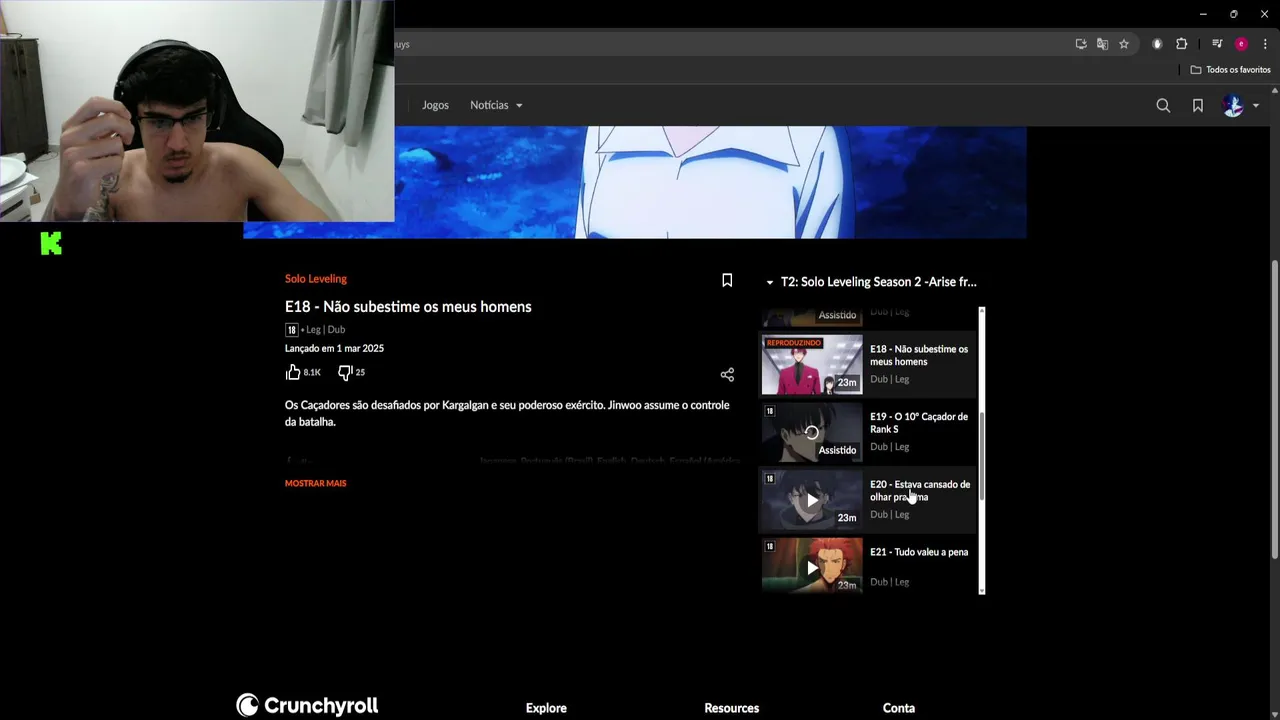Select the E18 episode thumbnail
Image resolution: width=1280 pixels, height=720 pixels.
tap(812, 365)
